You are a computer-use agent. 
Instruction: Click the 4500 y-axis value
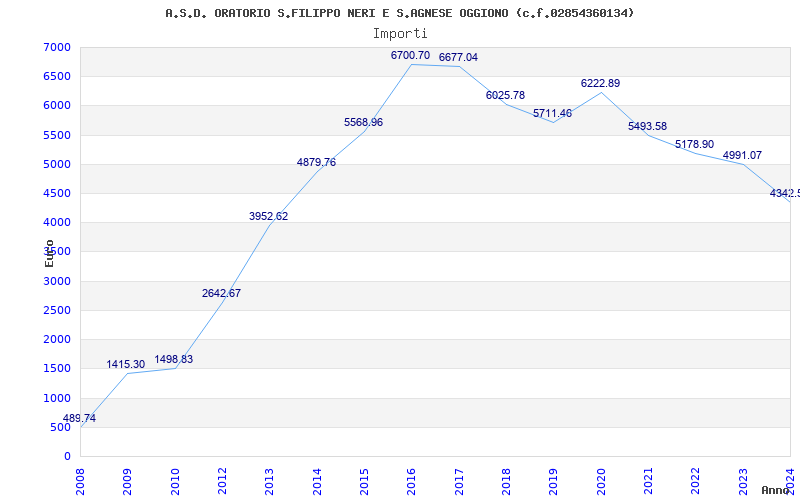click(57, 193)
